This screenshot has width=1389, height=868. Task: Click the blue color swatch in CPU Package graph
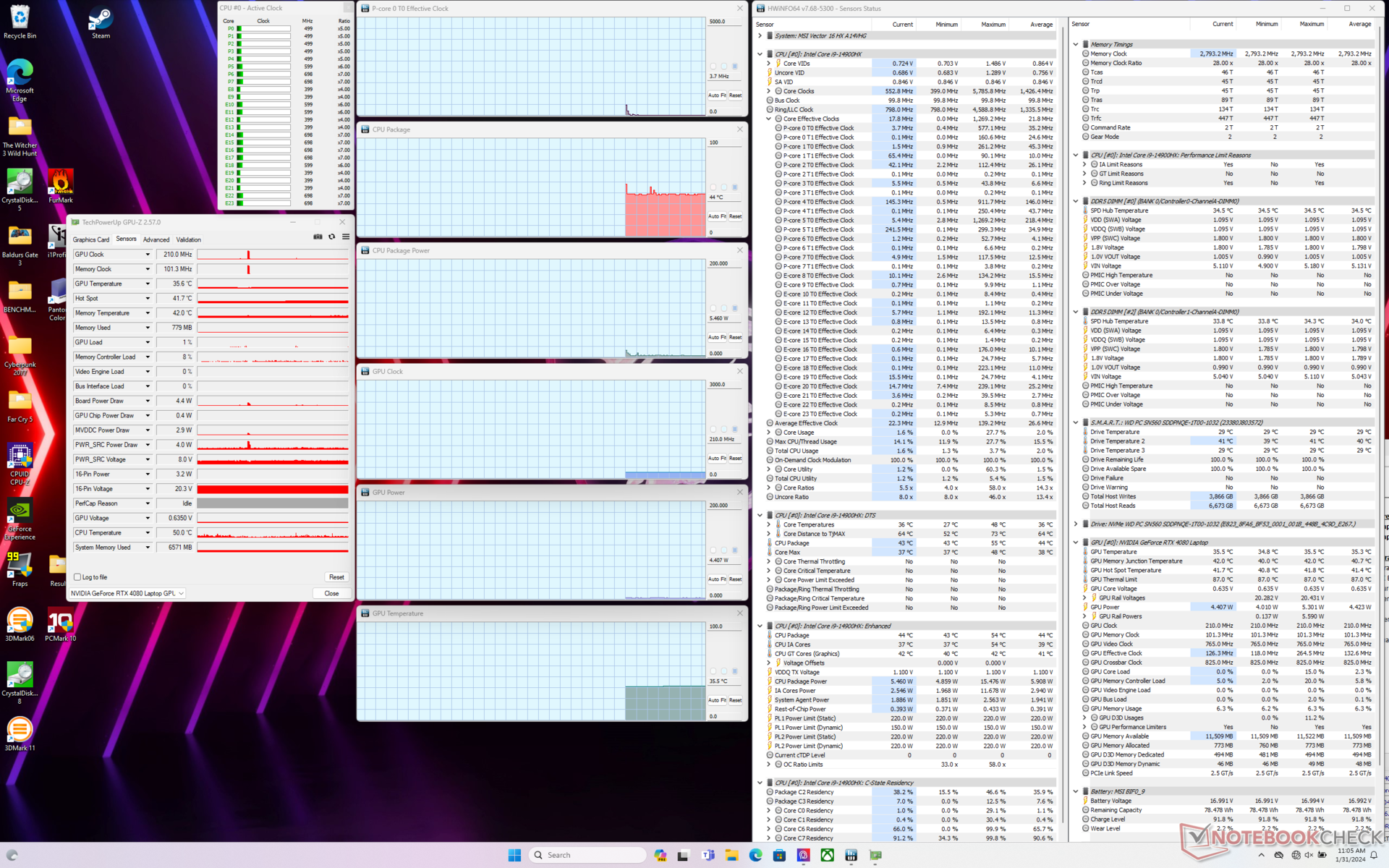(734, 187)
